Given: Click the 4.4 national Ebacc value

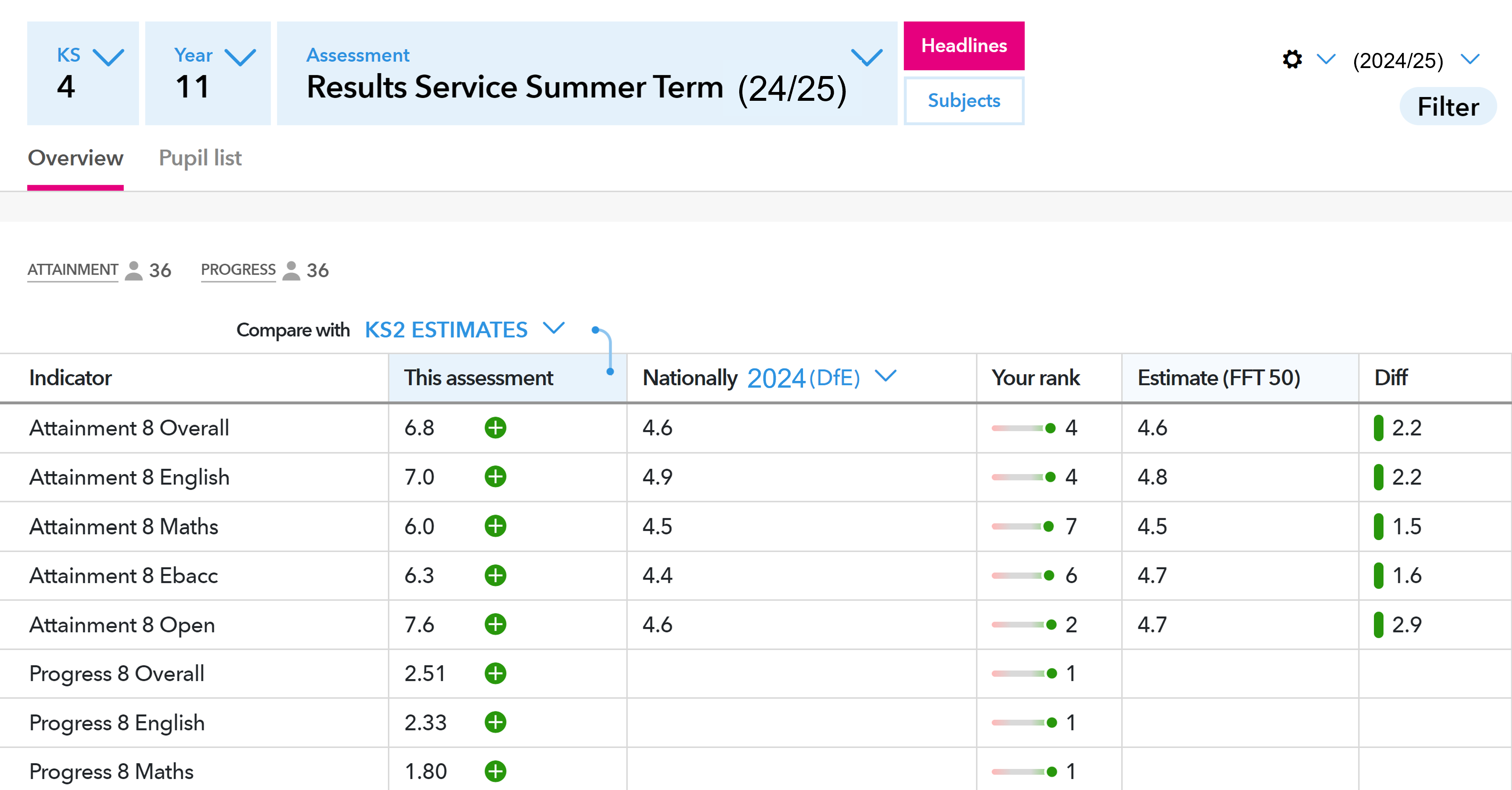Looking at the screenshot, I should tap(657, 576).
